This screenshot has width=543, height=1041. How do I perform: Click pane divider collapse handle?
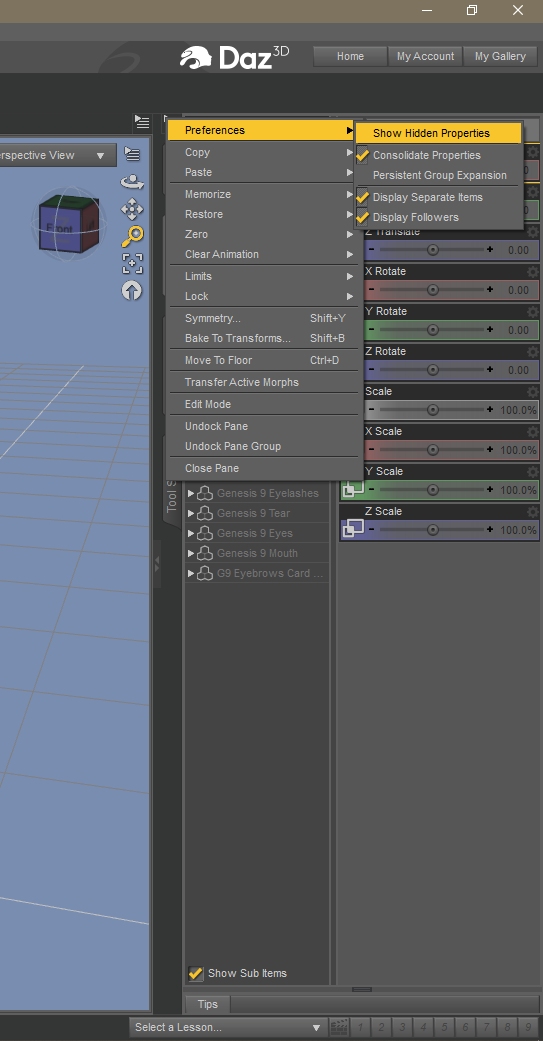tap(157, 564)
